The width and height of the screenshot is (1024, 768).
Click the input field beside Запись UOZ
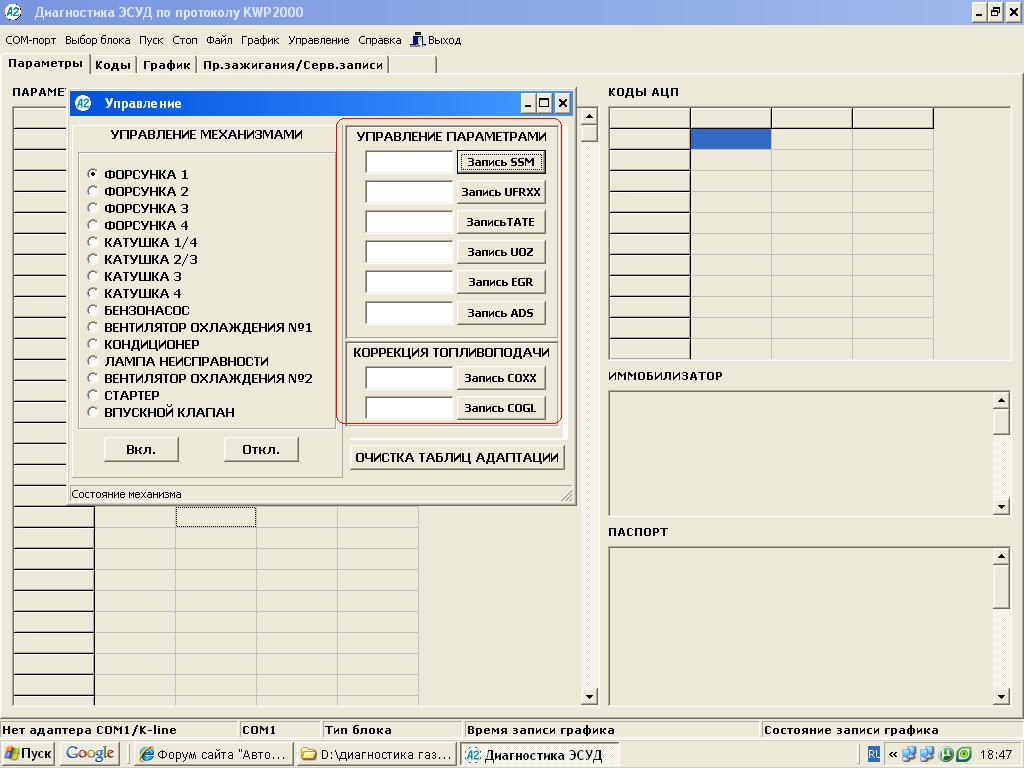(409, 252)
